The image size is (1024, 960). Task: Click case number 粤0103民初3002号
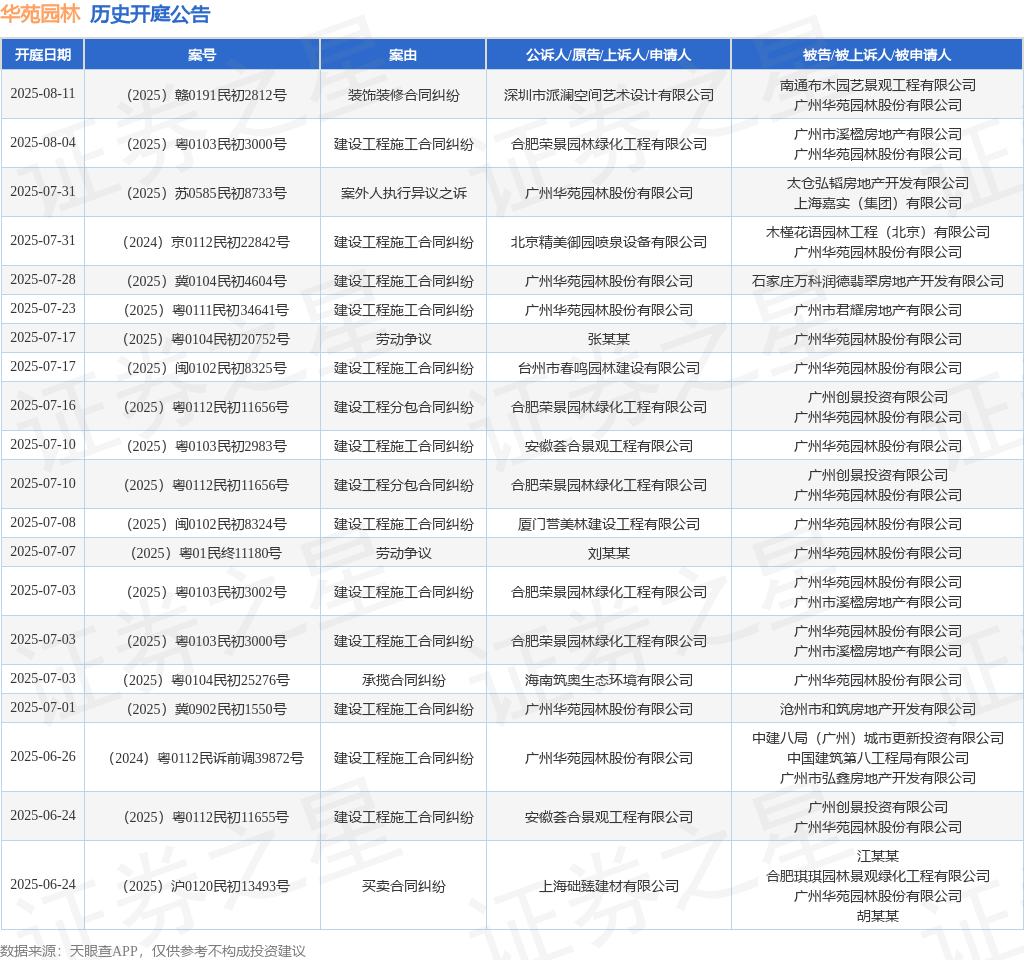(x=206, y=592)
